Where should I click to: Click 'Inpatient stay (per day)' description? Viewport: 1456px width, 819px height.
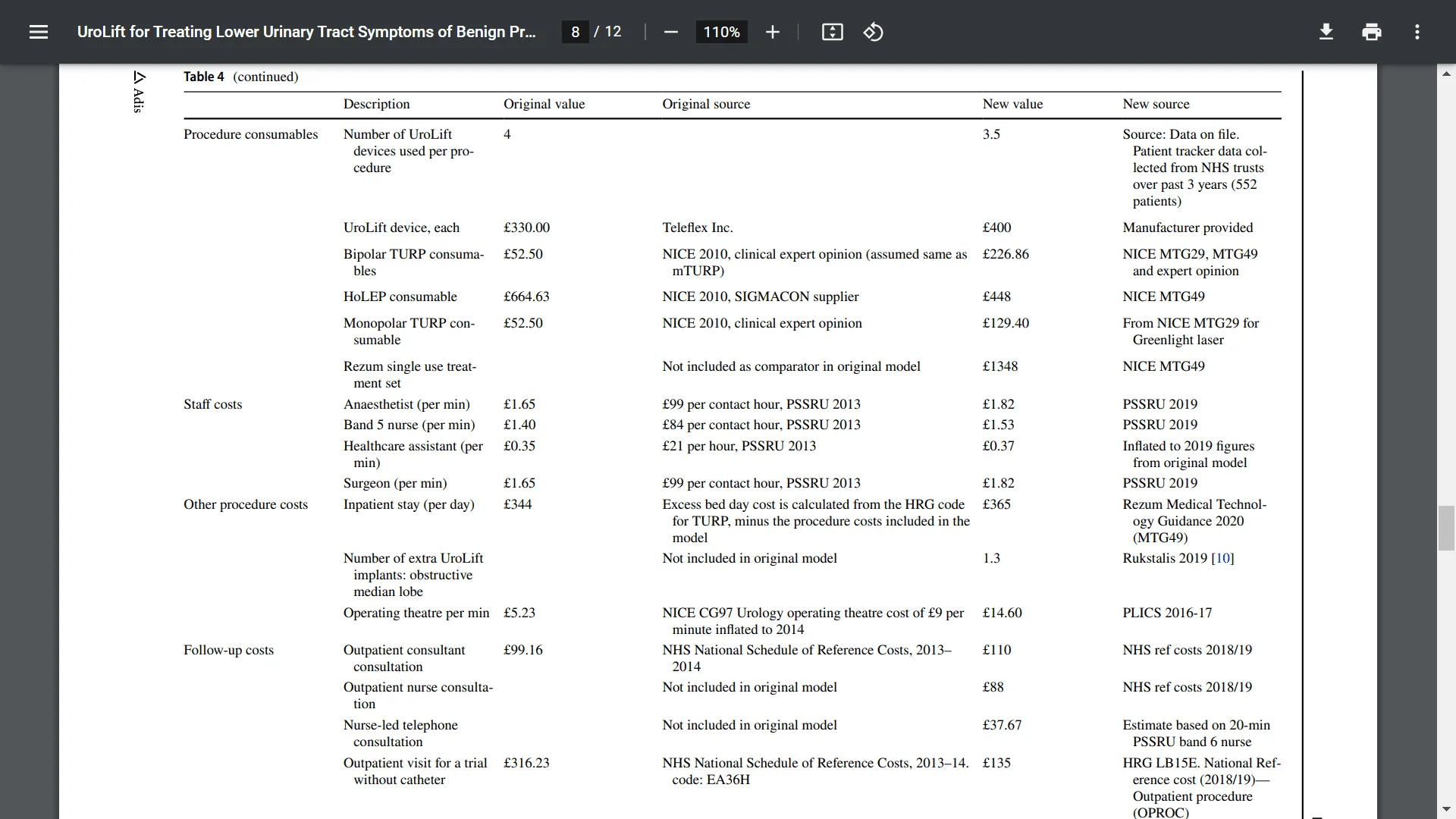click(409, 504)
